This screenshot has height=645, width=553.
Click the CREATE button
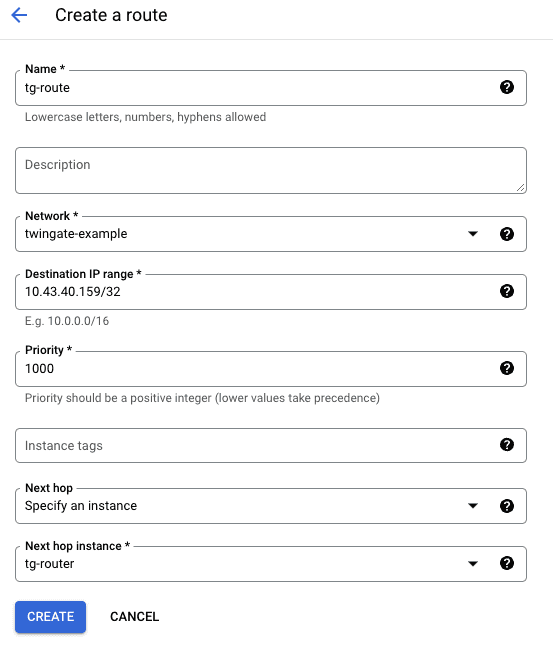(51, 617)
